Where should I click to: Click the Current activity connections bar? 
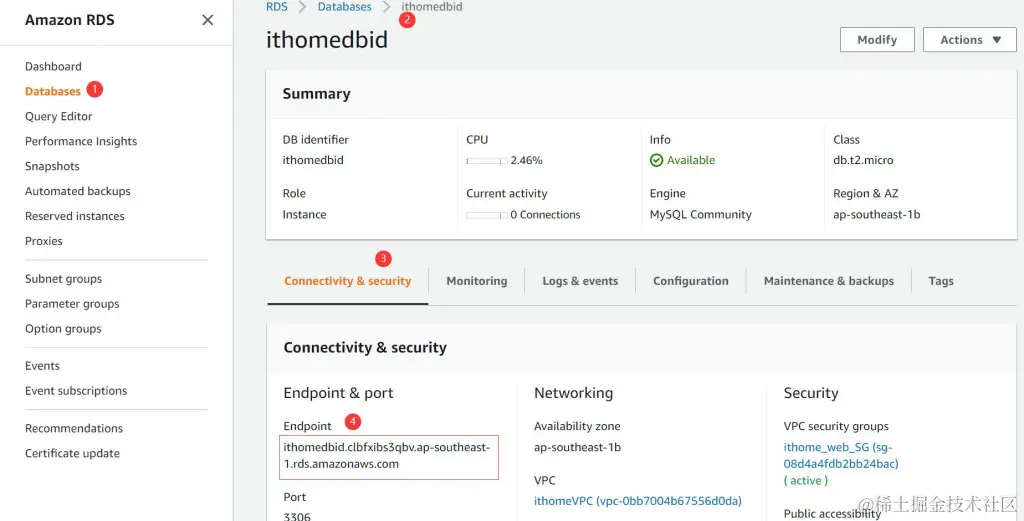[x=486, y=215]
